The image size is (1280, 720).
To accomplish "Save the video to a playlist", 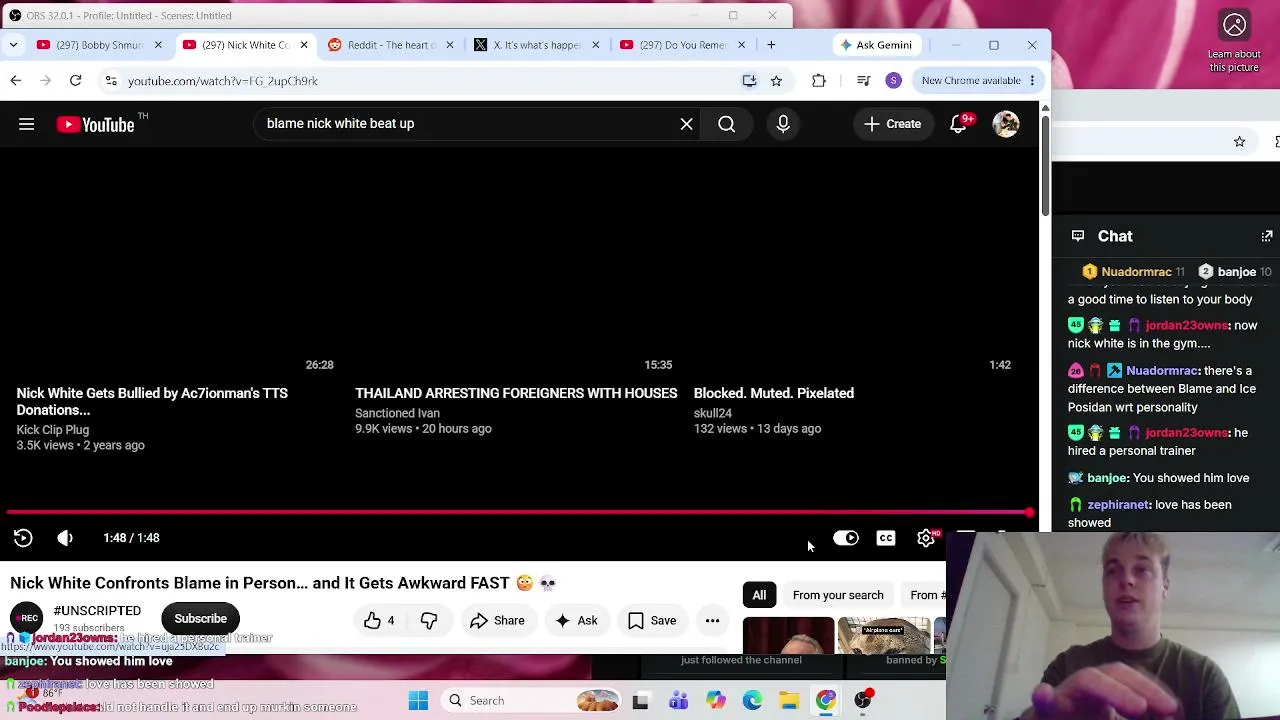I will pos(652,621).
